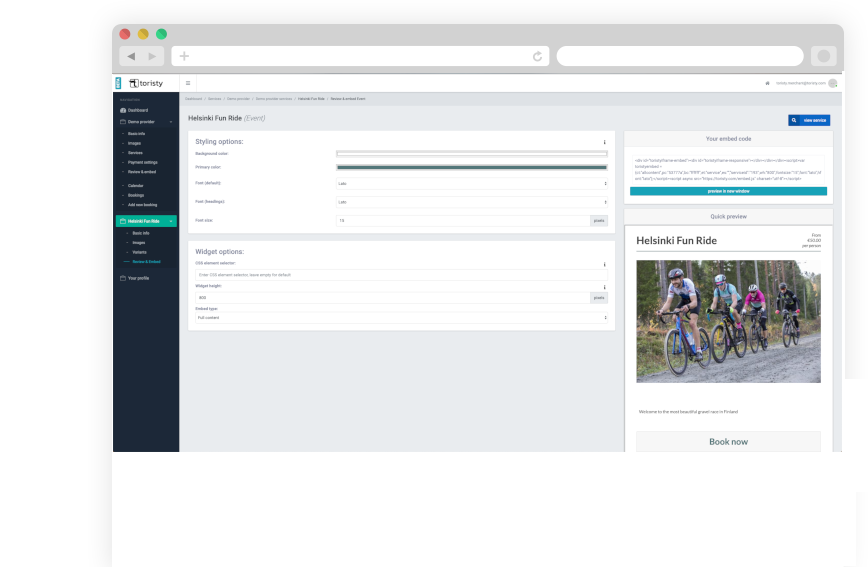Image resolution: width=868 pixels, height=567 pixels.
Task: Go to Helsinki Fun Ride in the breadcrumb
Action: click(311, 99)
